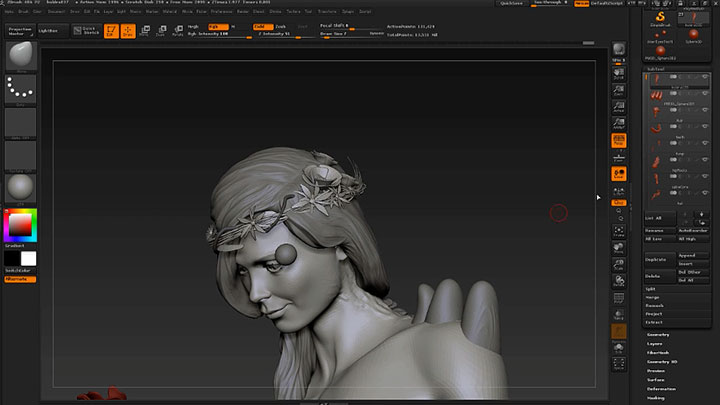The width and height of the screenshot is (720, 405).
Task: Toggle the Floor grid icon
Action: pos(619,158)
